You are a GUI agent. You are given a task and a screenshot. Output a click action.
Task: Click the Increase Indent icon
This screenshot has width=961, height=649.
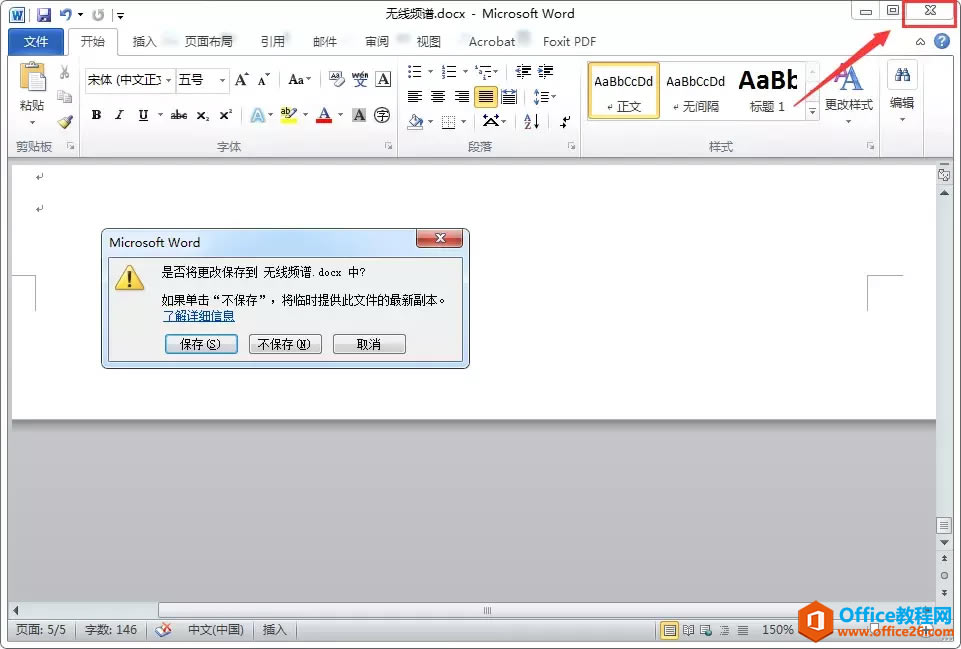click(545, 72)
